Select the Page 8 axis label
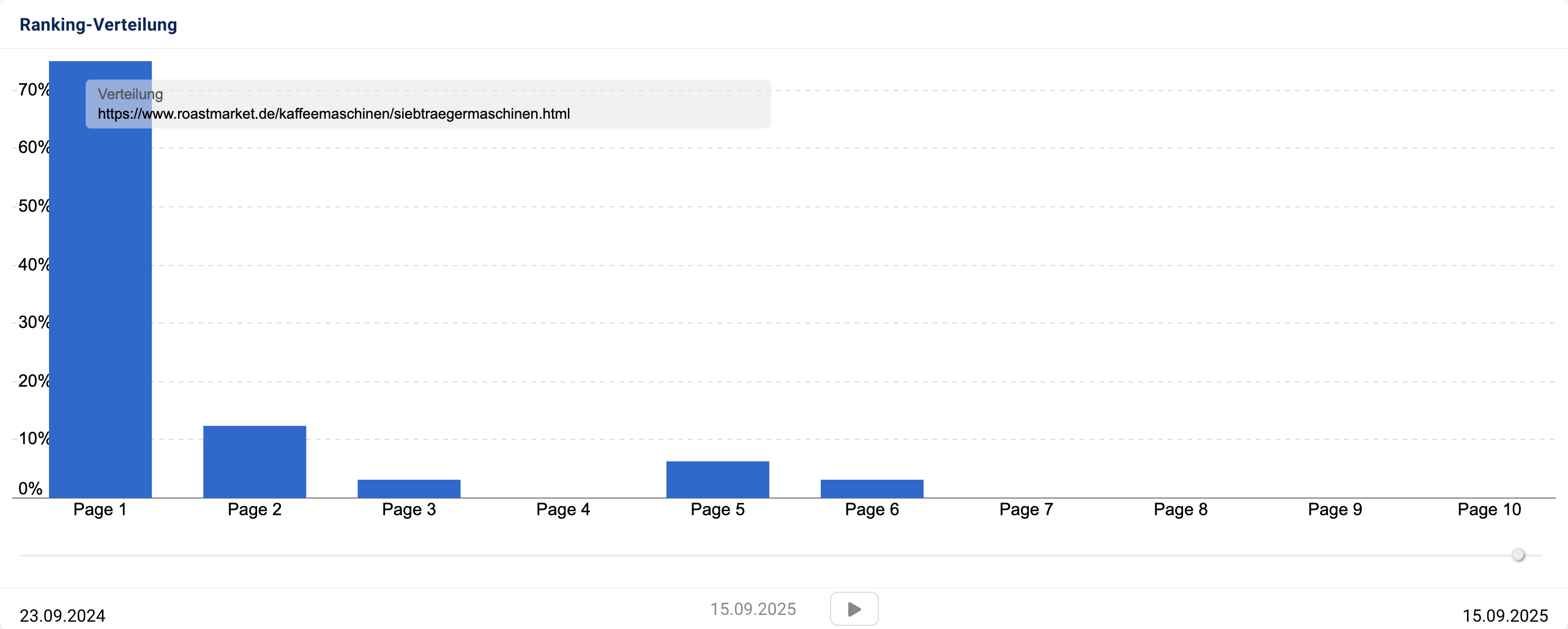The height and width of the screenshot is (629, 1568). (x=1180, y=510)
